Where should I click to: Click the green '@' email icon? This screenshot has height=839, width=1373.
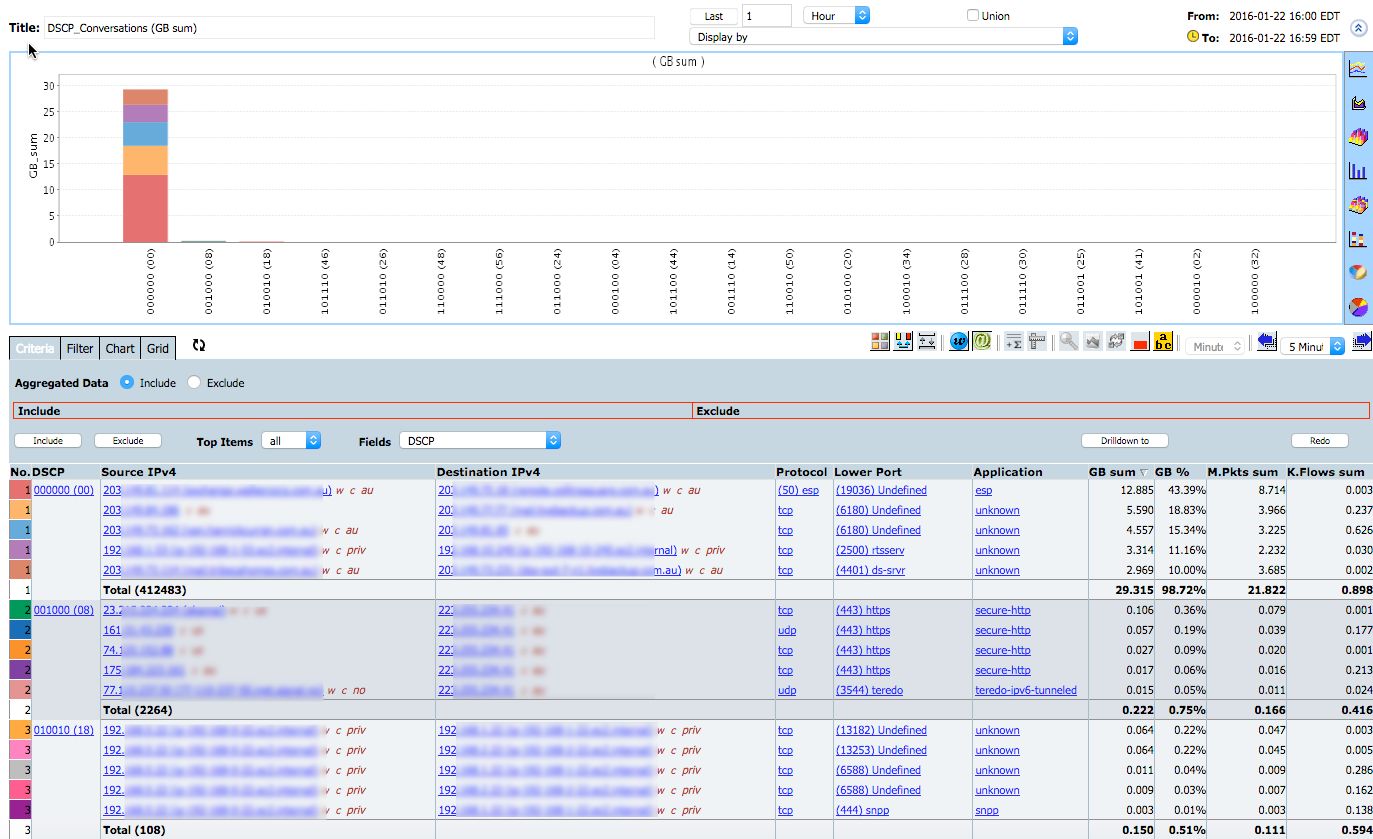click(982, 341)
